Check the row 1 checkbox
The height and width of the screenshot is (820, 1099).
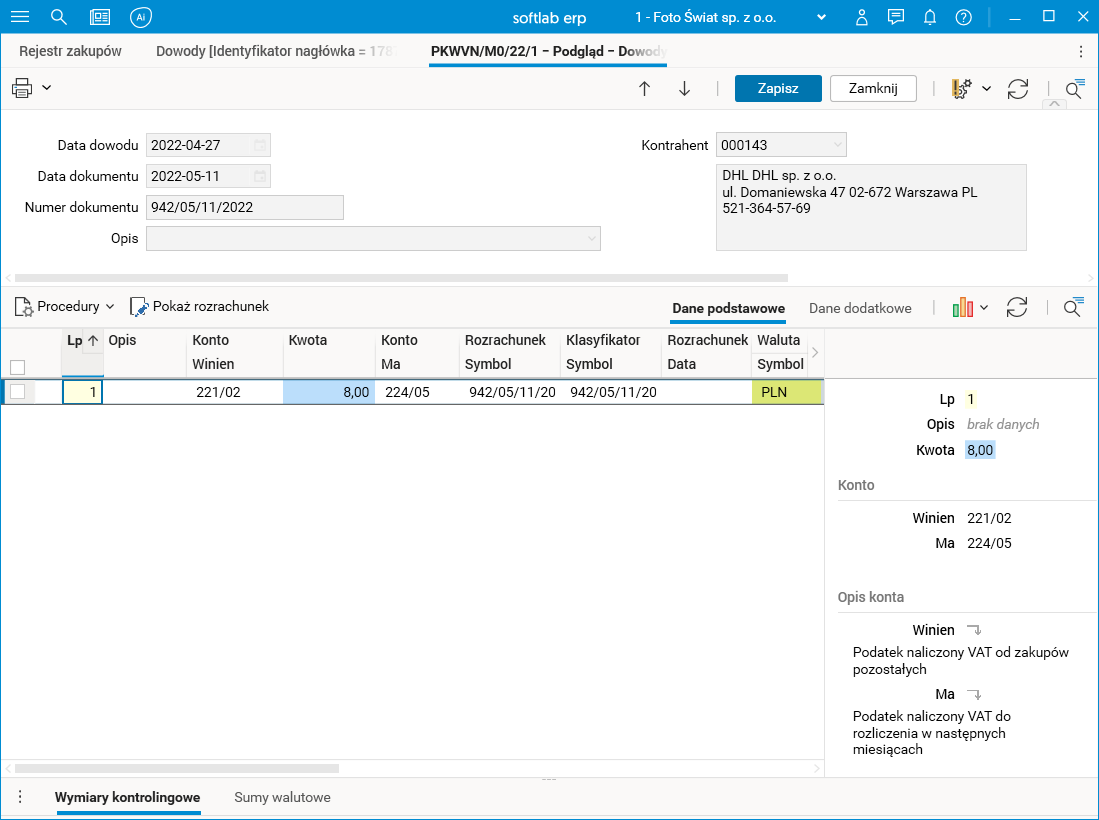pyautogui.click(x=18, y=392)
